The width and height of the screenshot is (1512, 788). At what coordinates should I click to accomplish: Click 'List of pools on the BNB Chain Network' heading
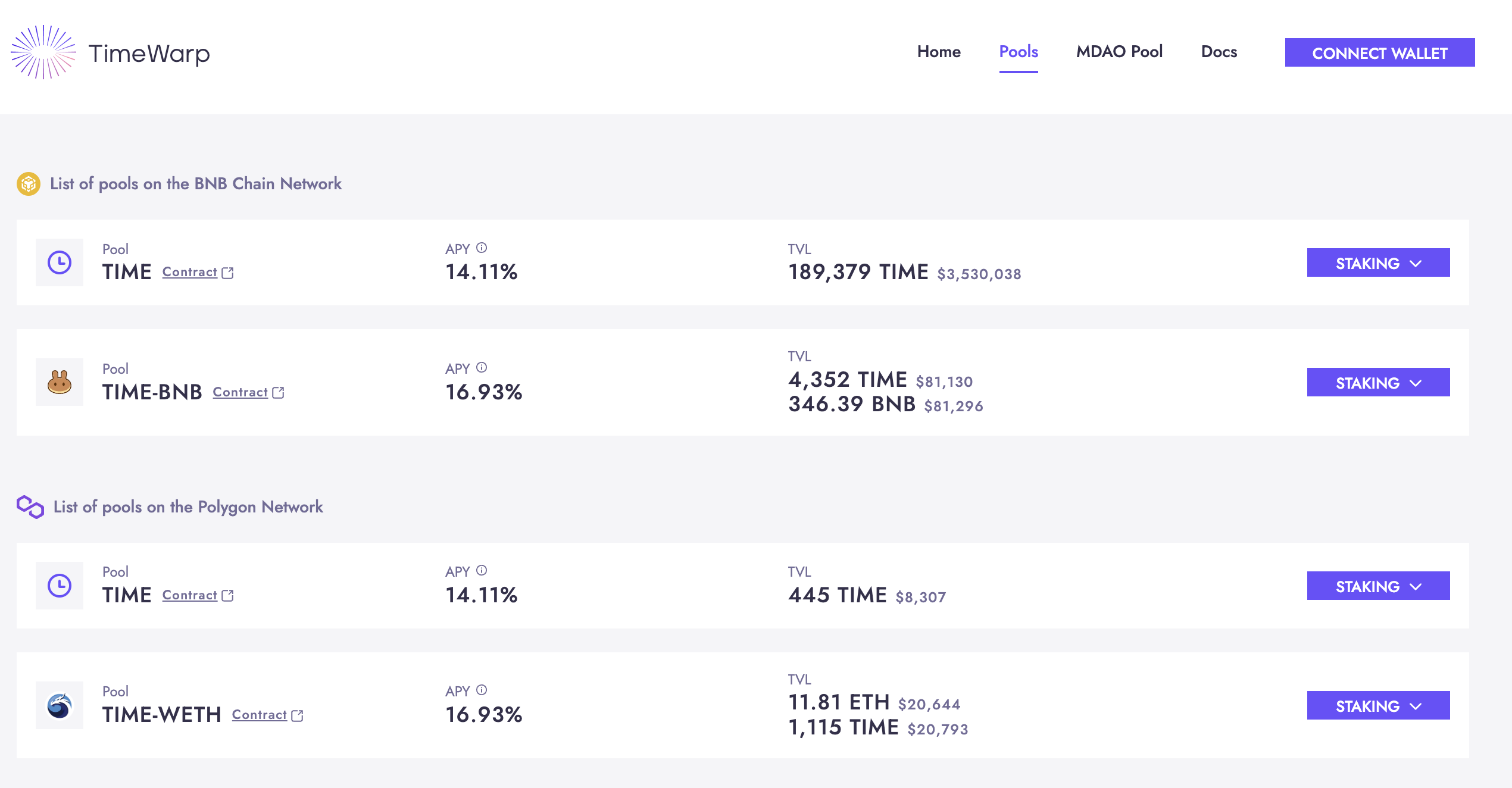[x=196, y=184]
